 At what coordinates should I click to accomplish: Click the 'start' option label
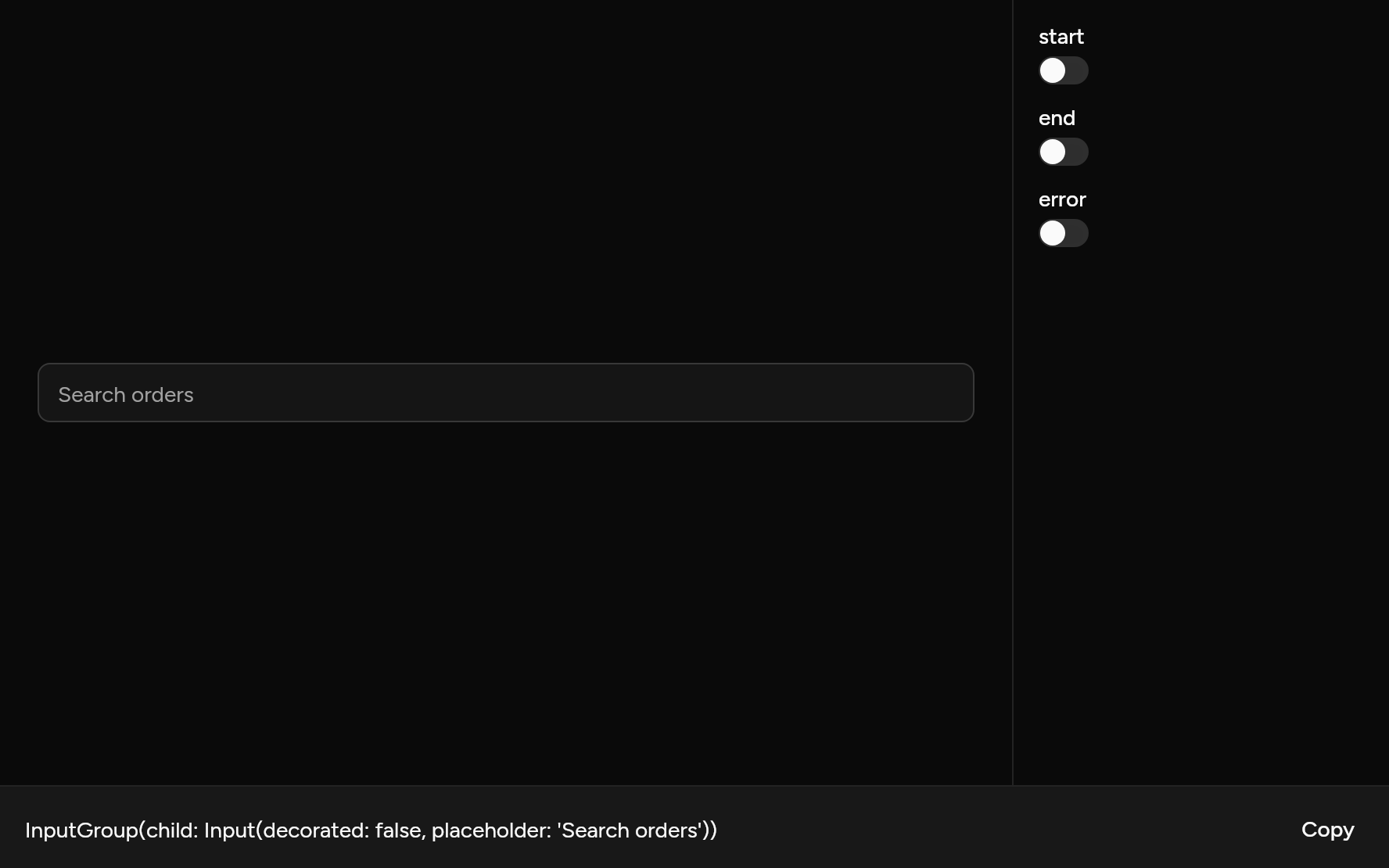click(x=1061, y=37)
